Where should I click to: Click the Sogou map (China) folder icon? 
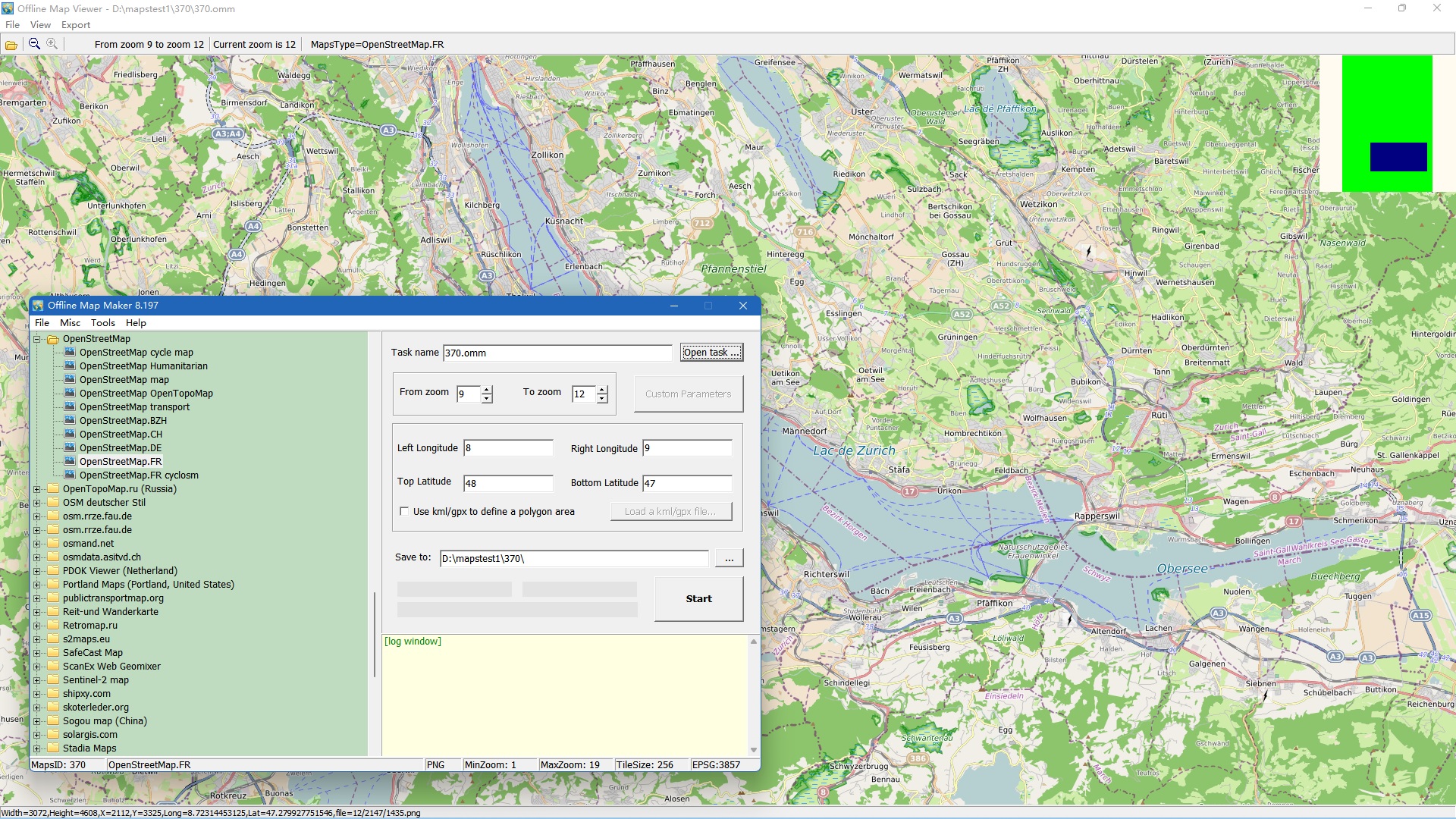tap(53, 721)
